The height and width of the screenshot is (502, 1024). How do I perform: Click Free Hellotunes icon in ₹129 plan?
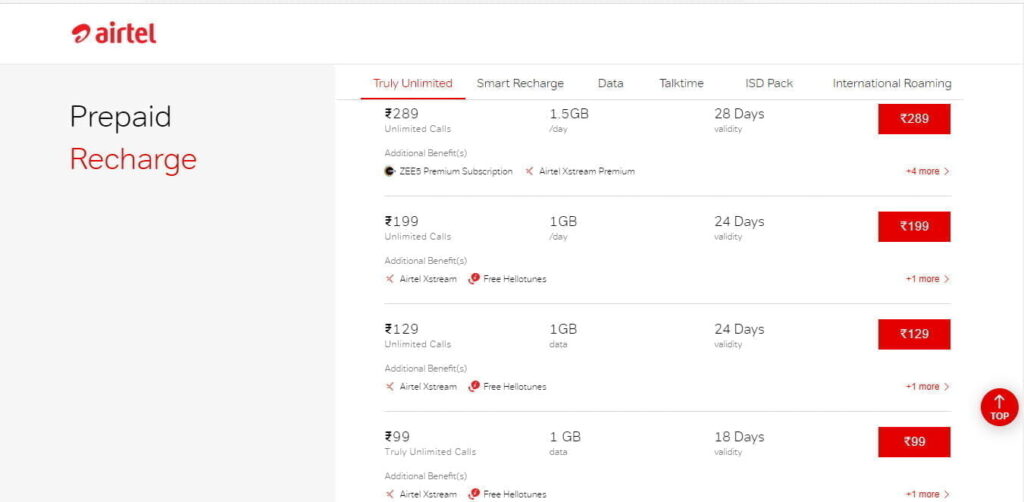(x=474, y=386)
